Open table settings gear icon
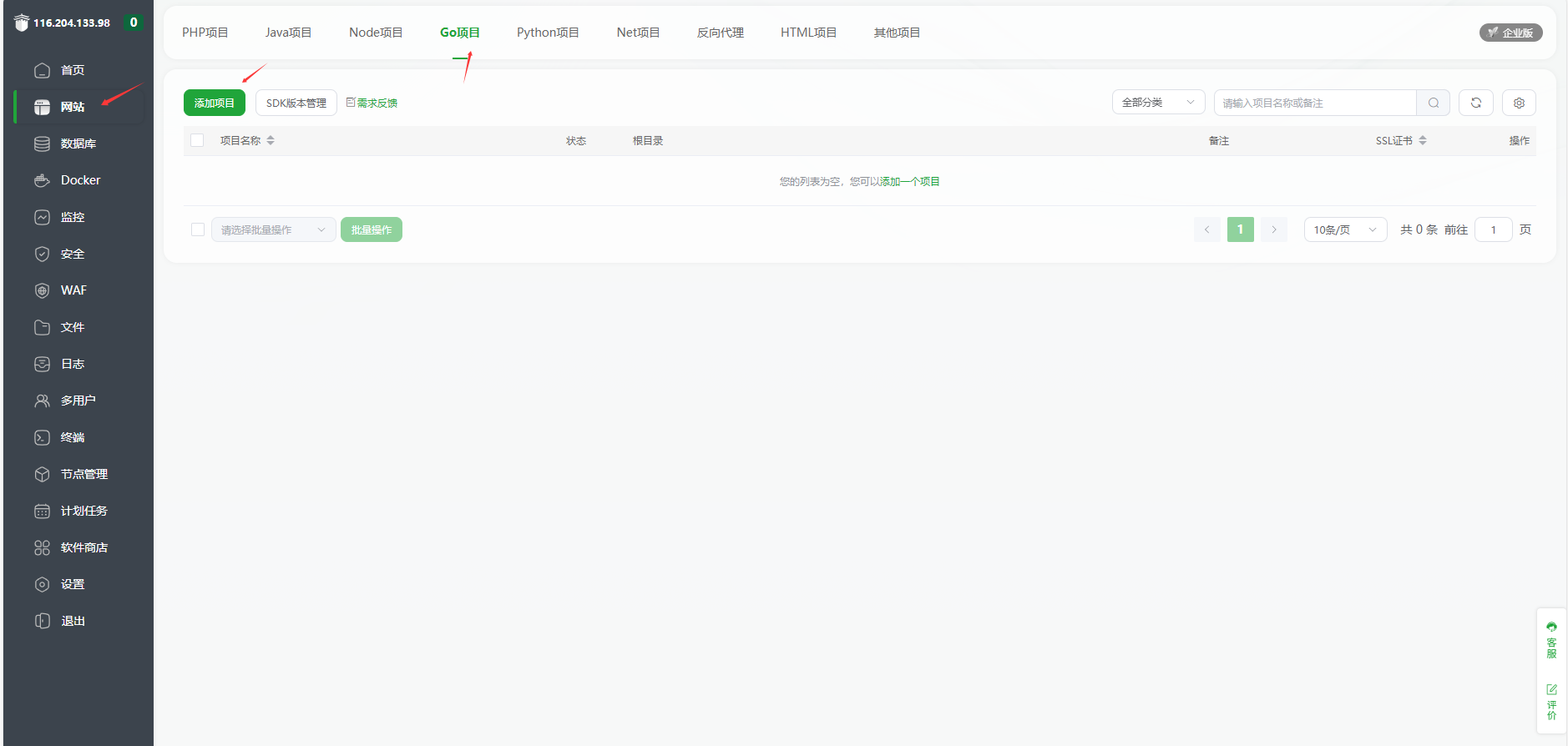This screenshot has width=1568, height=746. (x=1519, y=103)
